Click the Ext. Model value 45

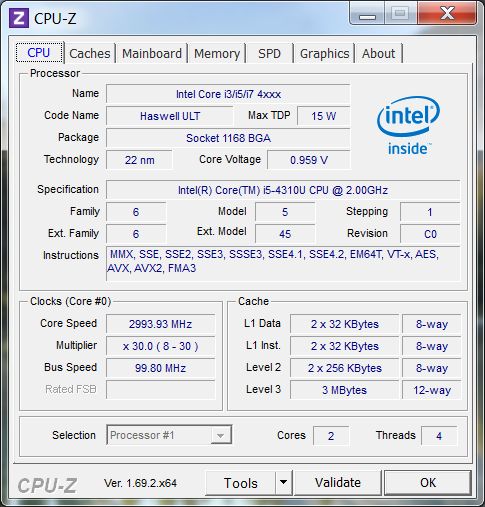tap(285, 234)
